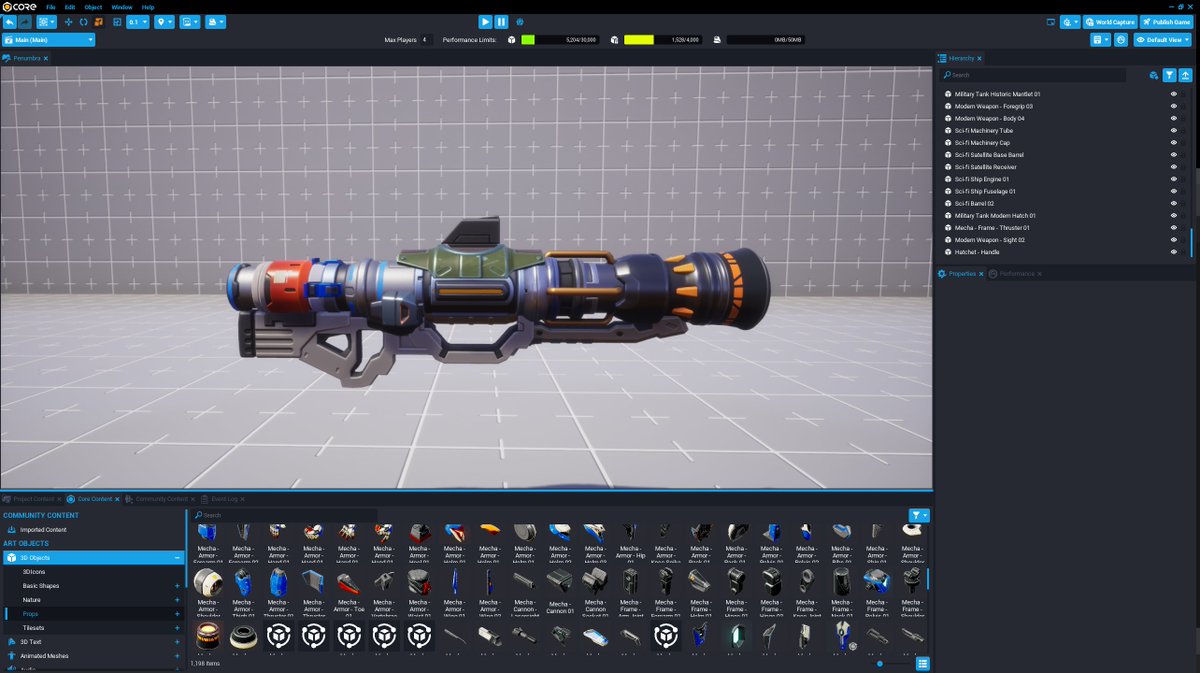Open the Object menu
Image resolution: width=1200 pixels, height=673 pixels.
click(x=93, y=7)
